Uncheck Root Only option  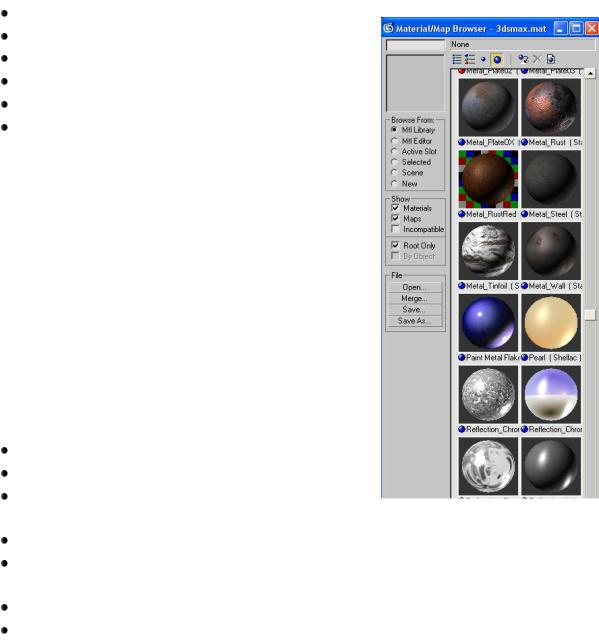(395, 245)
